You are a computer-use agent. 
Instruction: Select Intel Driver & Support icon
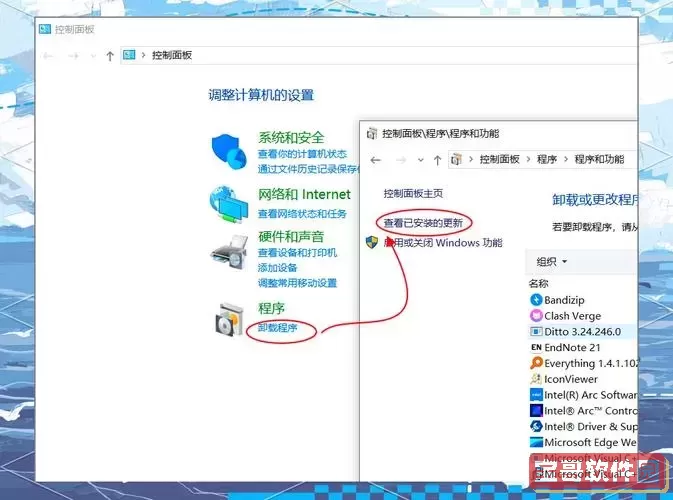click(x=536, y=426)
